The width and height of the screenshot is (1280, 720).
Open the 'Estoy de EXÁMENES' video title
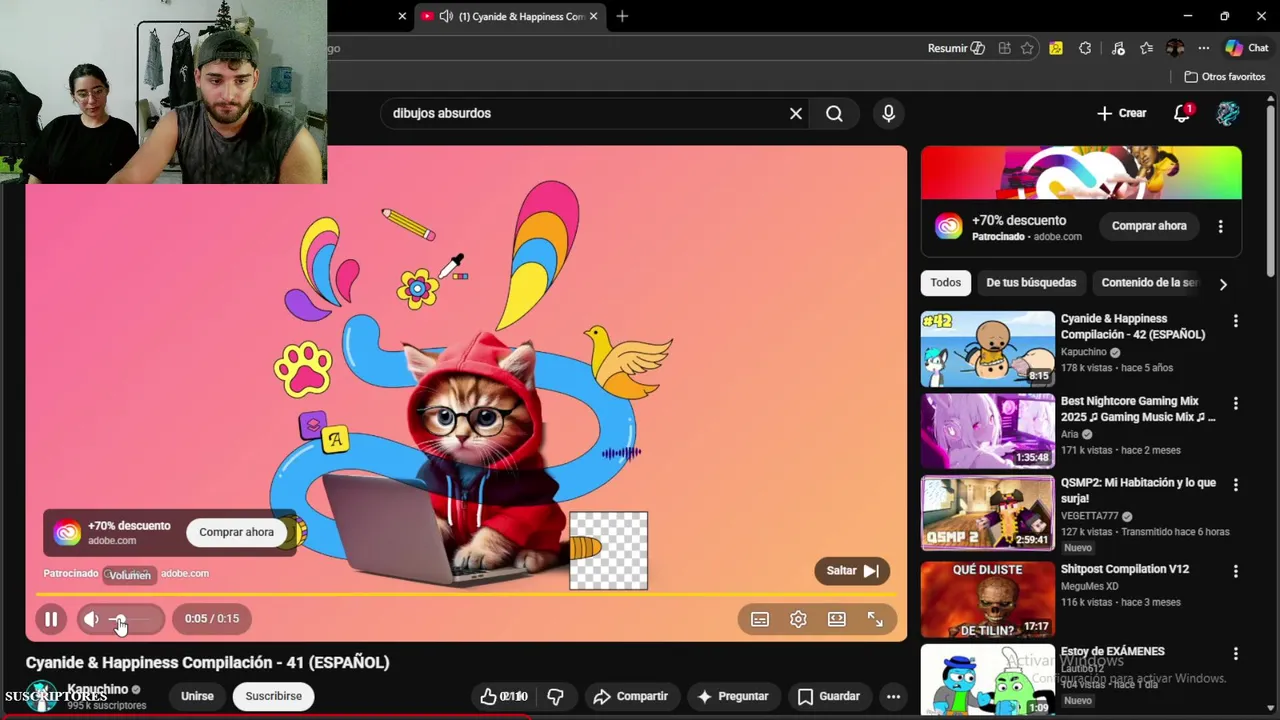click(1113, 651)
